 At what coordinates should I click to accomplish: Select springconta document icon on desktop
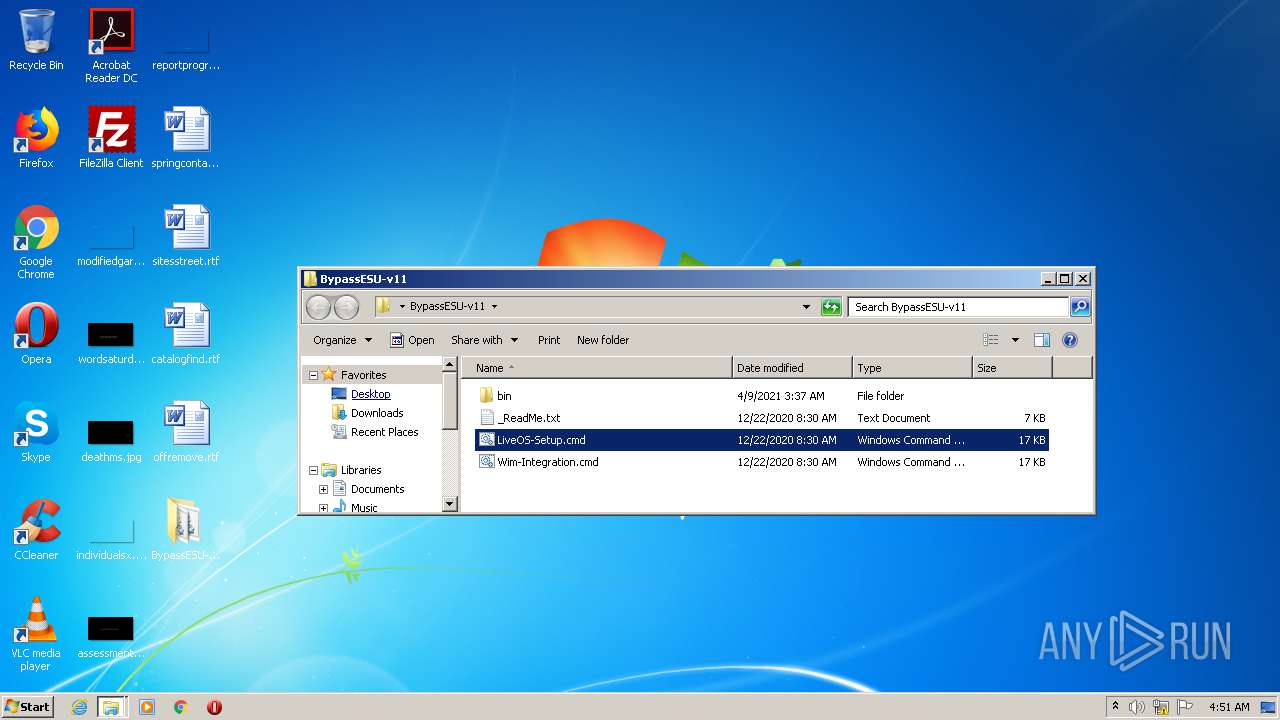(x=186, y=138)
